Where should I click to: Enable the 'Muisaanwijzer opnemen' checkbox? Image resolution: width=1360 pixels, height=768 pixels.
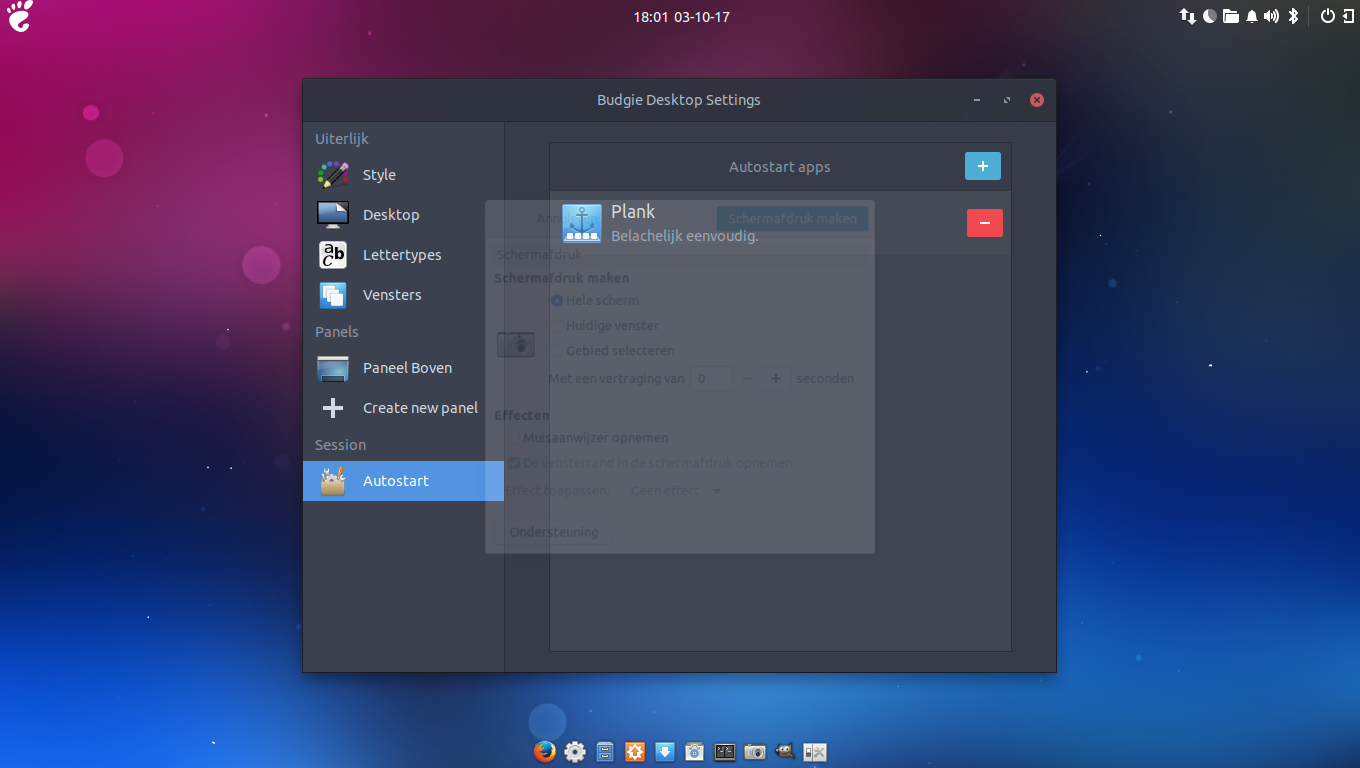(514, 438)
